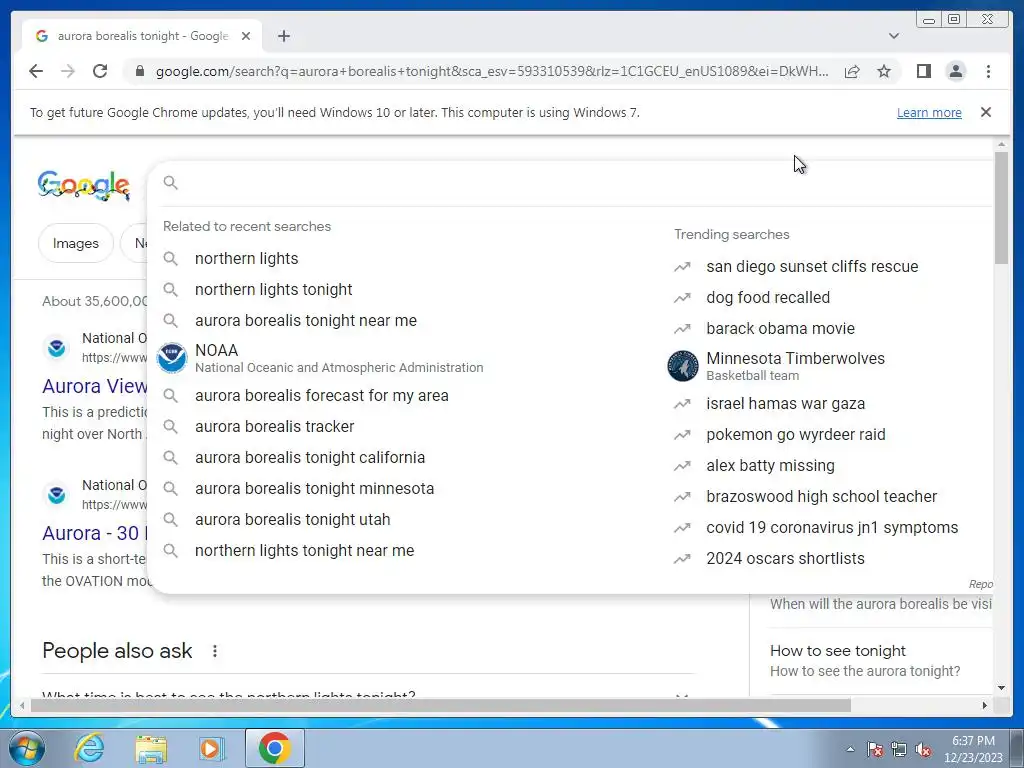The image size is (1024, 768).
Task: Click the padlock site info icon
Action: tap(140, 71)
